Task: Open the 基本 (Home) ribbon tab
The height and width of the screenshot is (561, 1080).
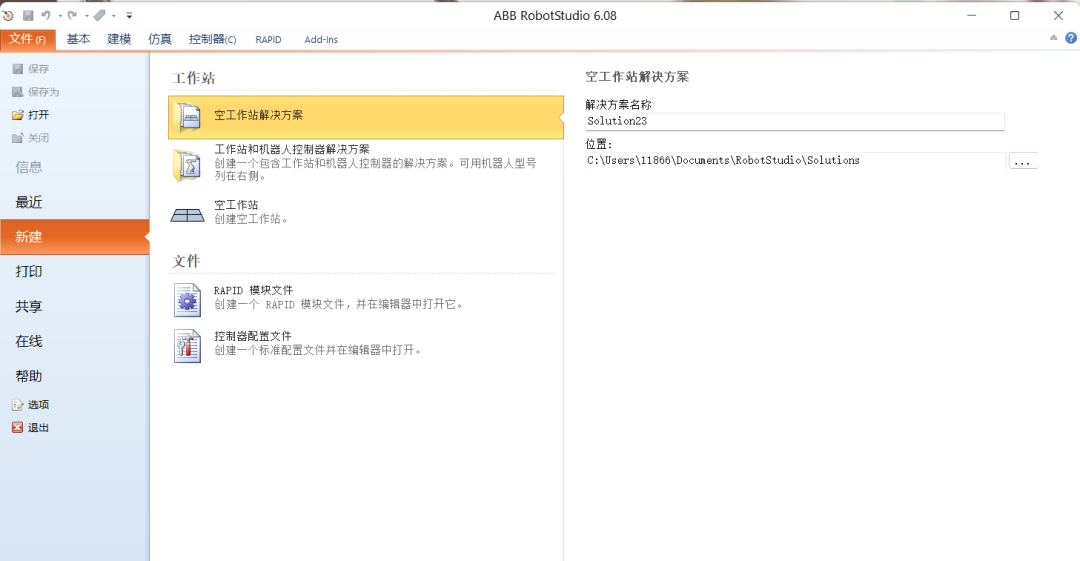Action: point(78,39)
